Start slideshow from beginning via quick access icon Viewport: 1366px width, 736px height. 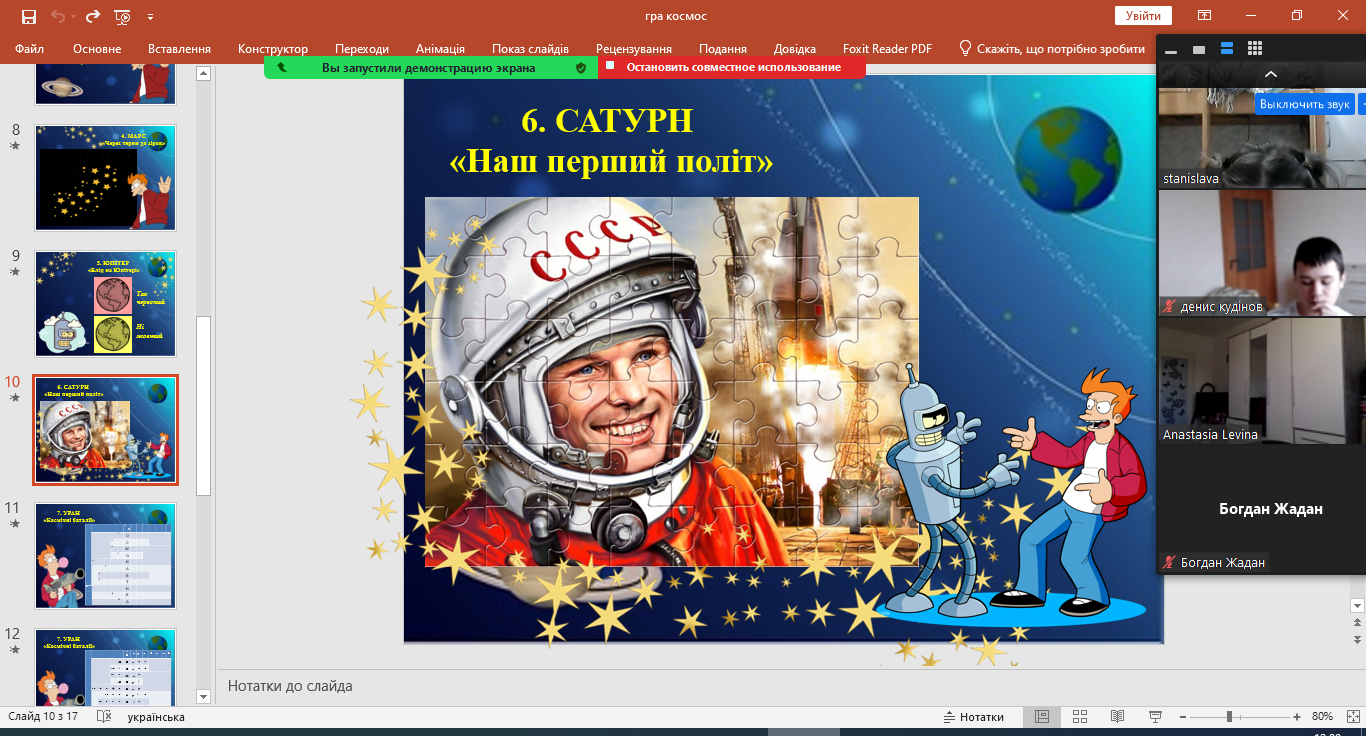(123, 16)
